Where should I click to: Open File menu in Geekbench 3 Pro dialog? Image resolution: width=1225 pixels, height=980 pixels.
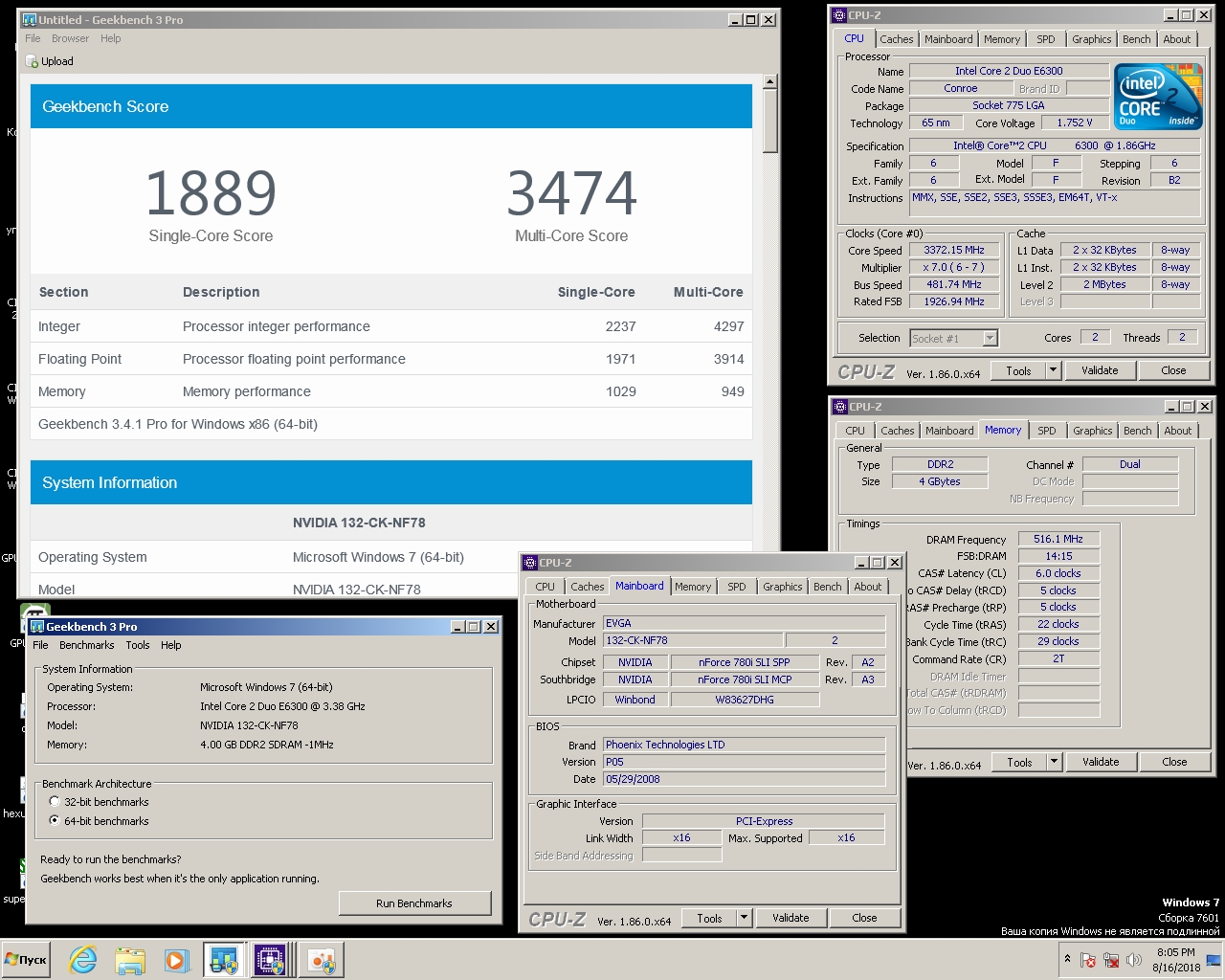coord(40,645)
